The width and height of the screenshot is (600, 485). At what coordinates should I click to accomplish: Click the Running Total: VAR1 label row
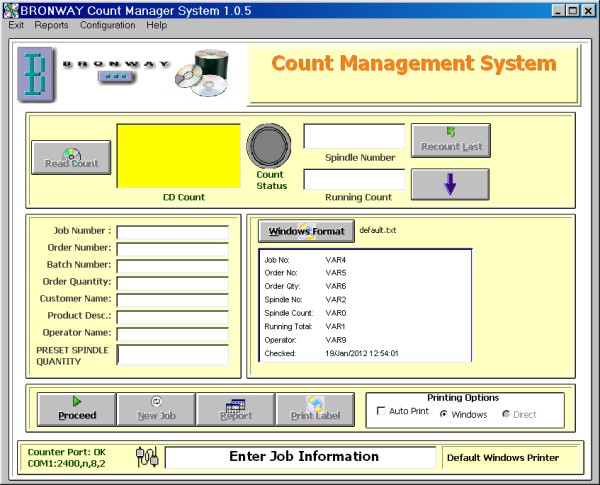coord(305,327)
